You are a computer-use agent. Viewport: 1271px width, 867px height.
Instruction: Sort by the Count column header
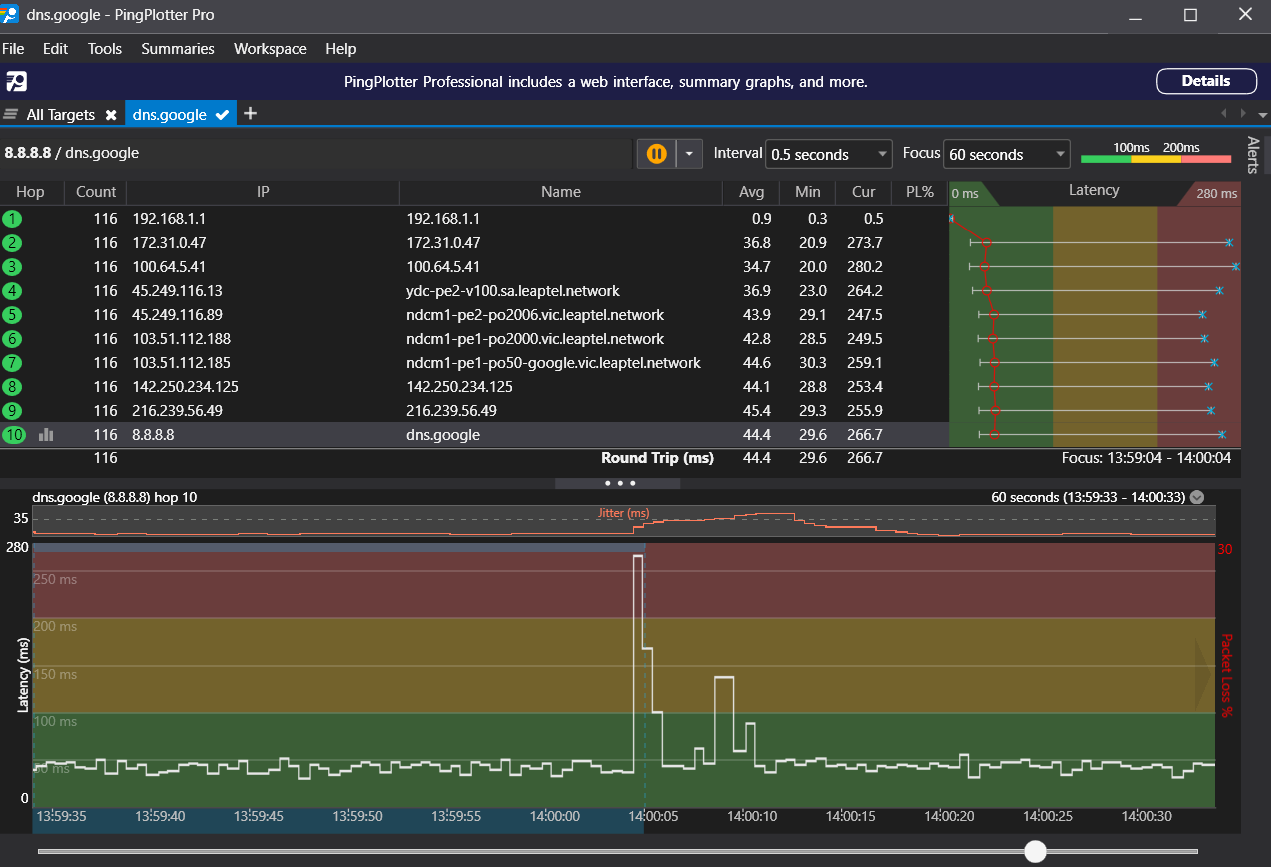tap(96, 192)
